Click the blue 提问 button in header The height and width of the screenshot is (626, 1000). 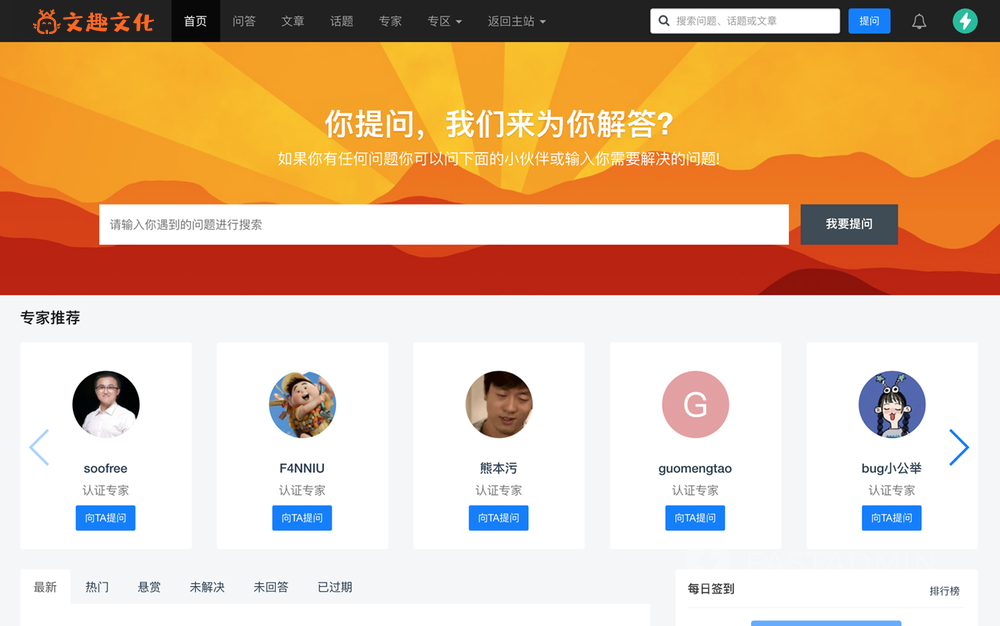coord(869,21)
